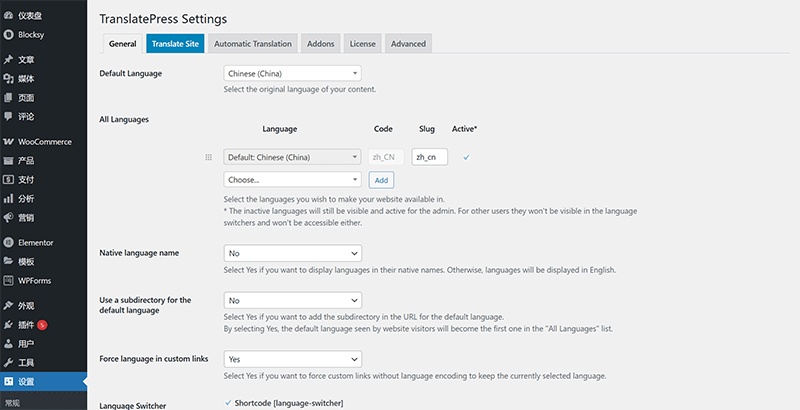Open Plugins plug icon (插件)
This screenshot has height=410, width=800.
tap(8, 325)
